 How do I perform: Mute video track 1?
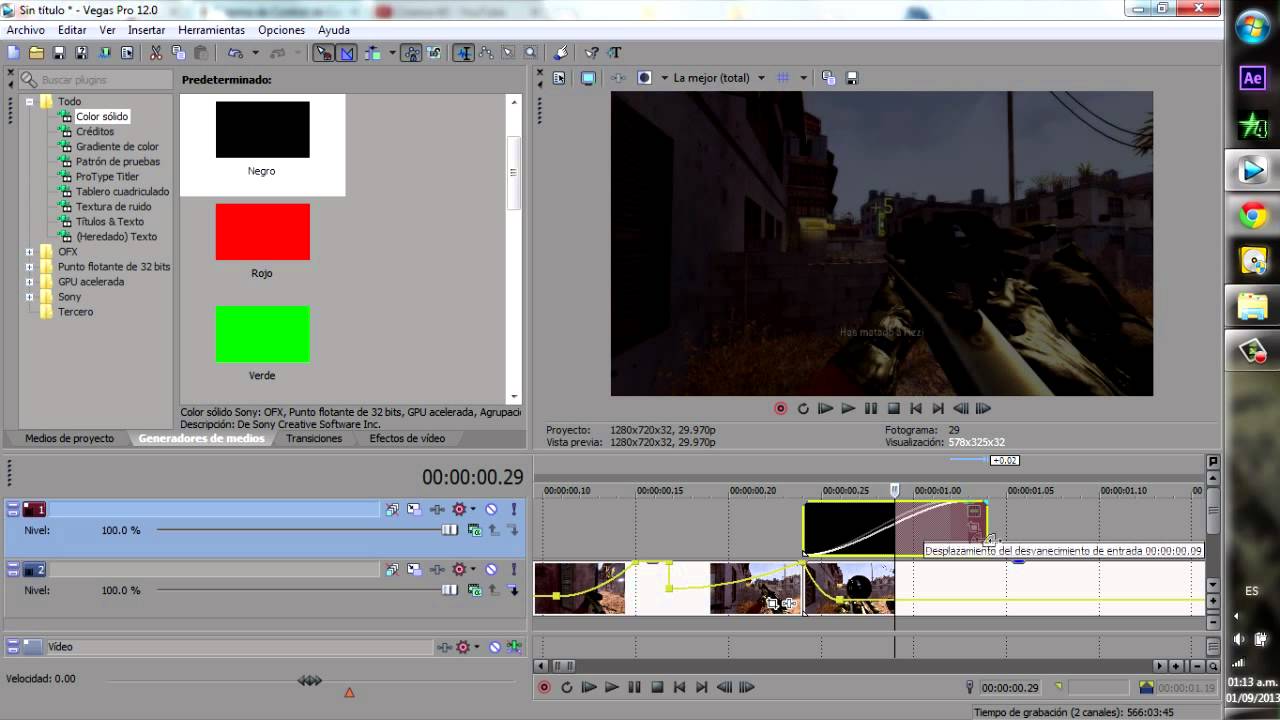coord(491,509)
